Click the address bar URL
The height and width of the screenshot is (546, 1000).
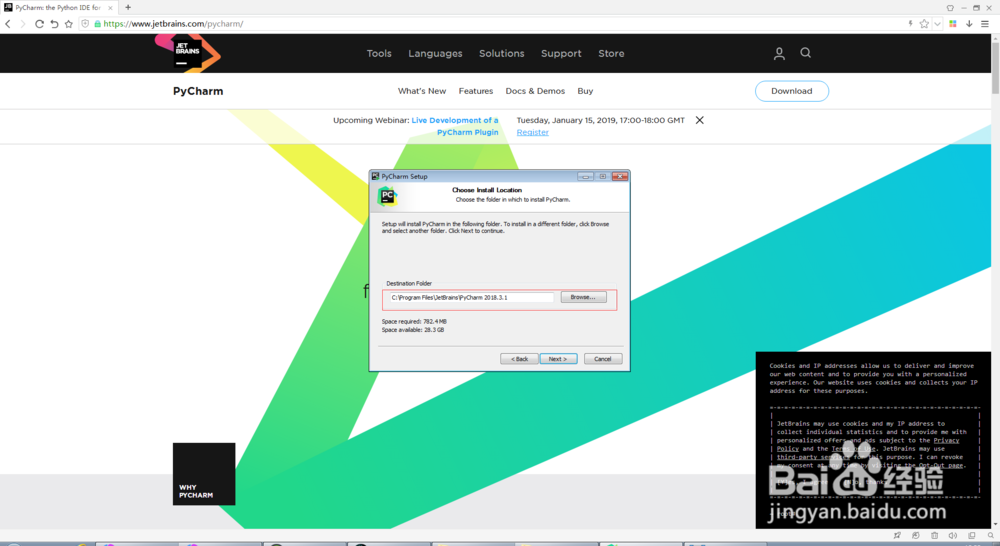point(173,24)
